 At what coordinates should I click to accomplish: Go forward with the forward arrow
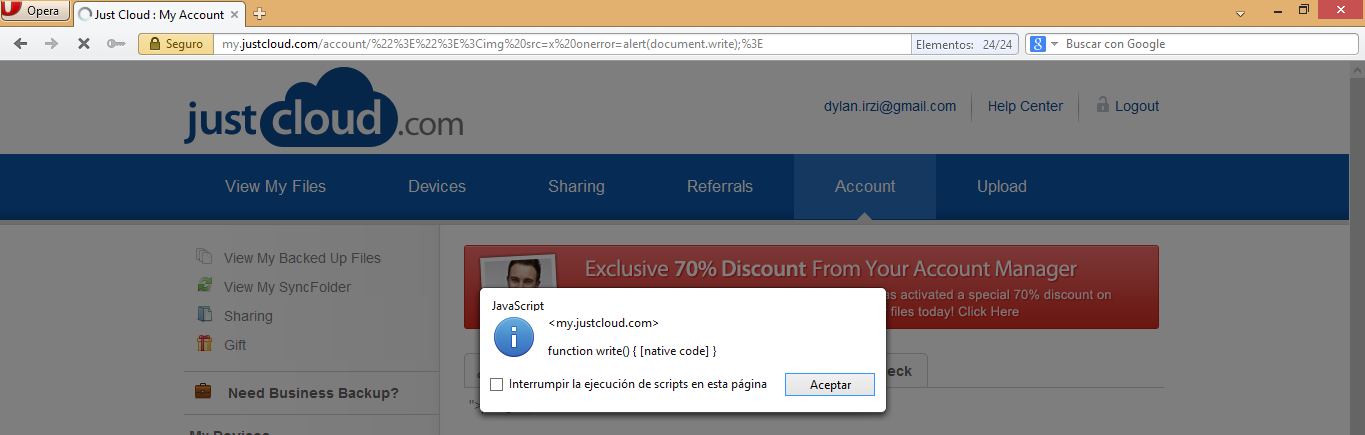52,44
